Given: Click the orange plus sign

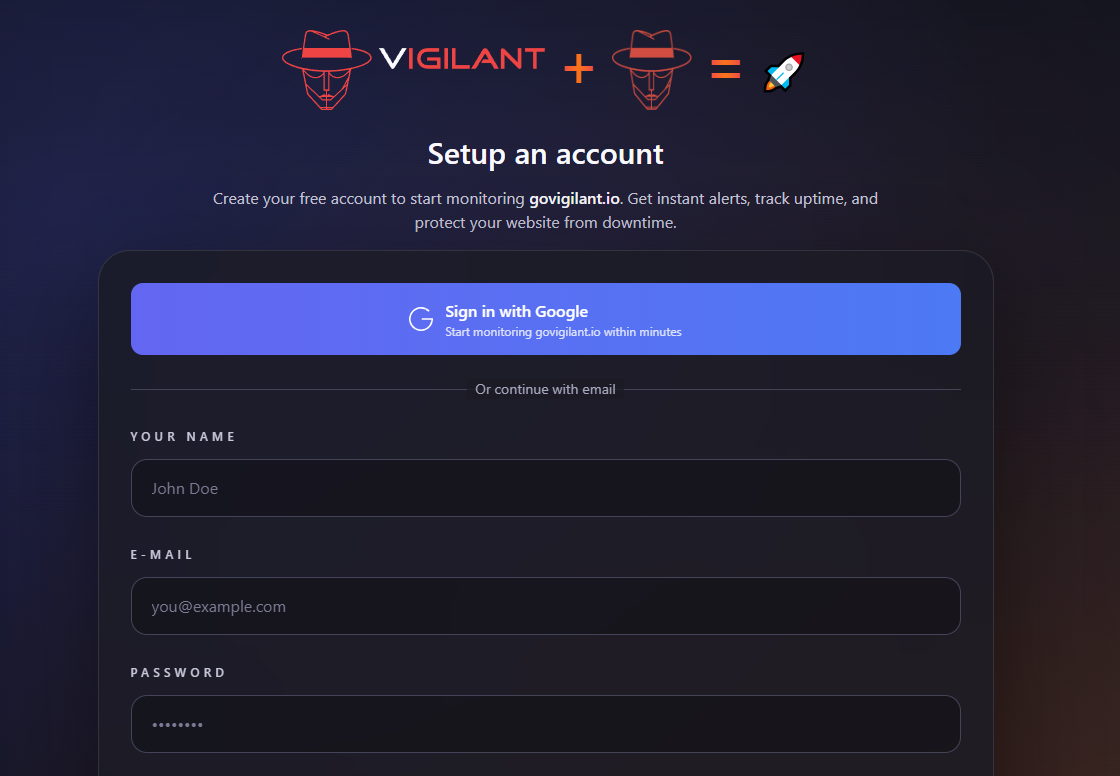Looking at the screenshot, I should coord(578,68).
